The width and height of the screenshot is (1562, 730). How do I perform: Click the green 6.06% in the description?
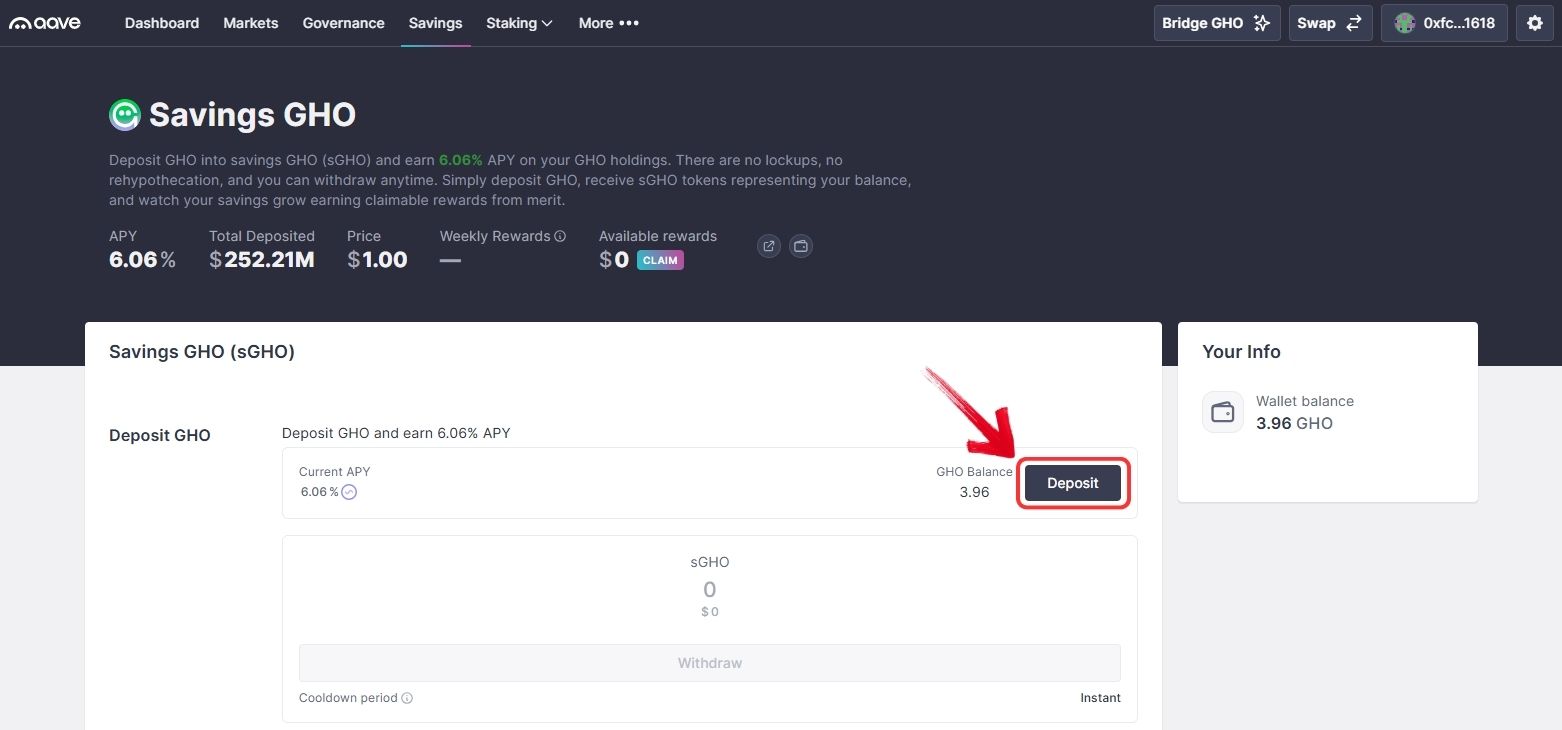click(x=461, y=160)
